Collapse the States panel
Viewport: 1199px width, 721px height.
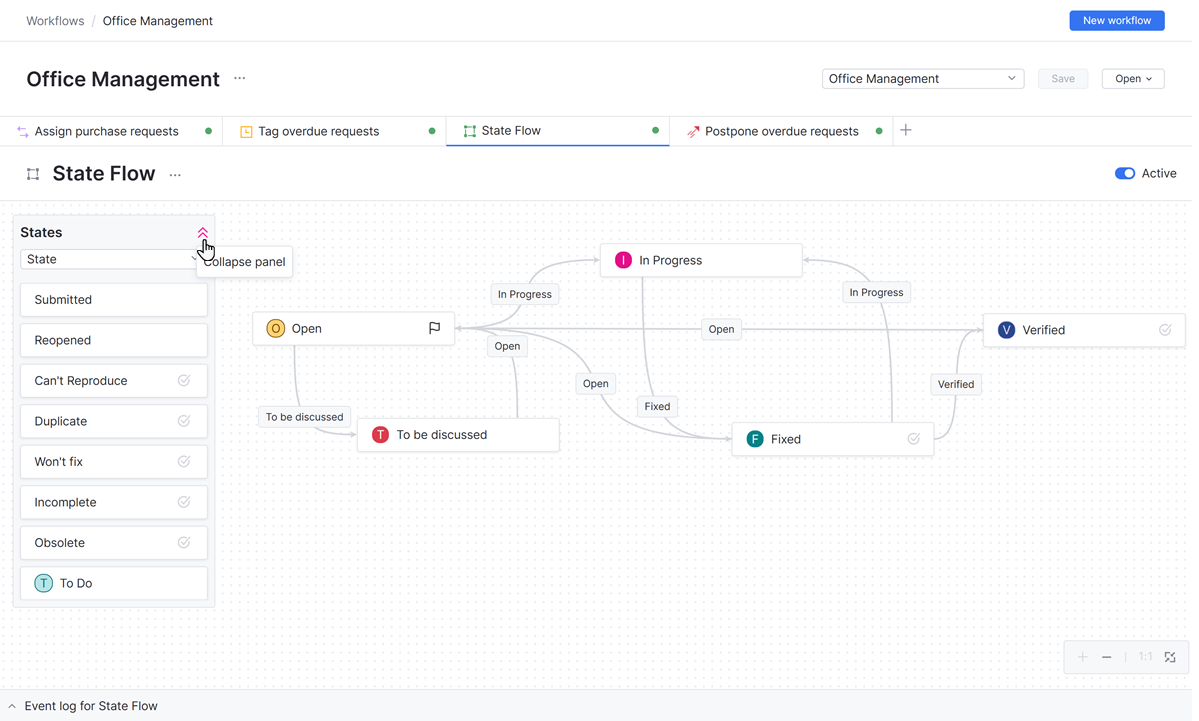[202, 232]
